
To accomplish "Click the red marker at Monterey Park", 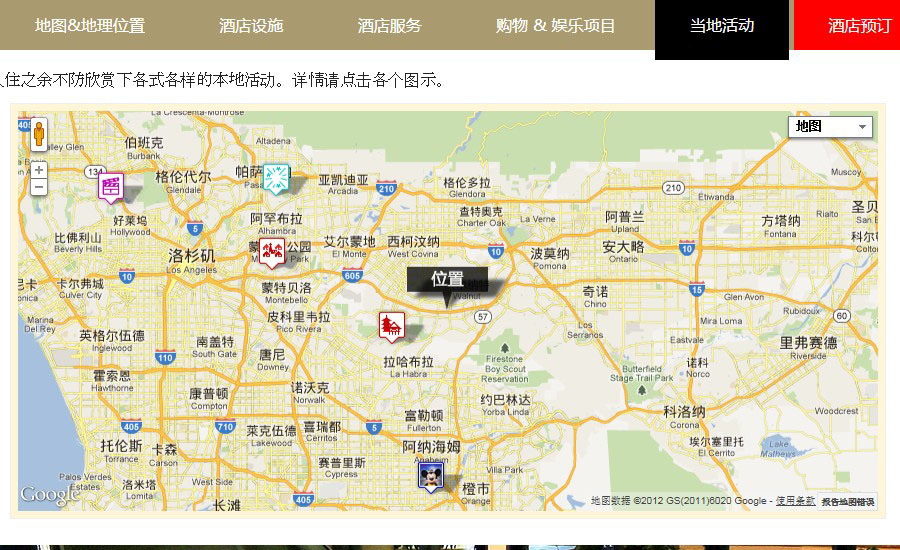I will point(272,253).
